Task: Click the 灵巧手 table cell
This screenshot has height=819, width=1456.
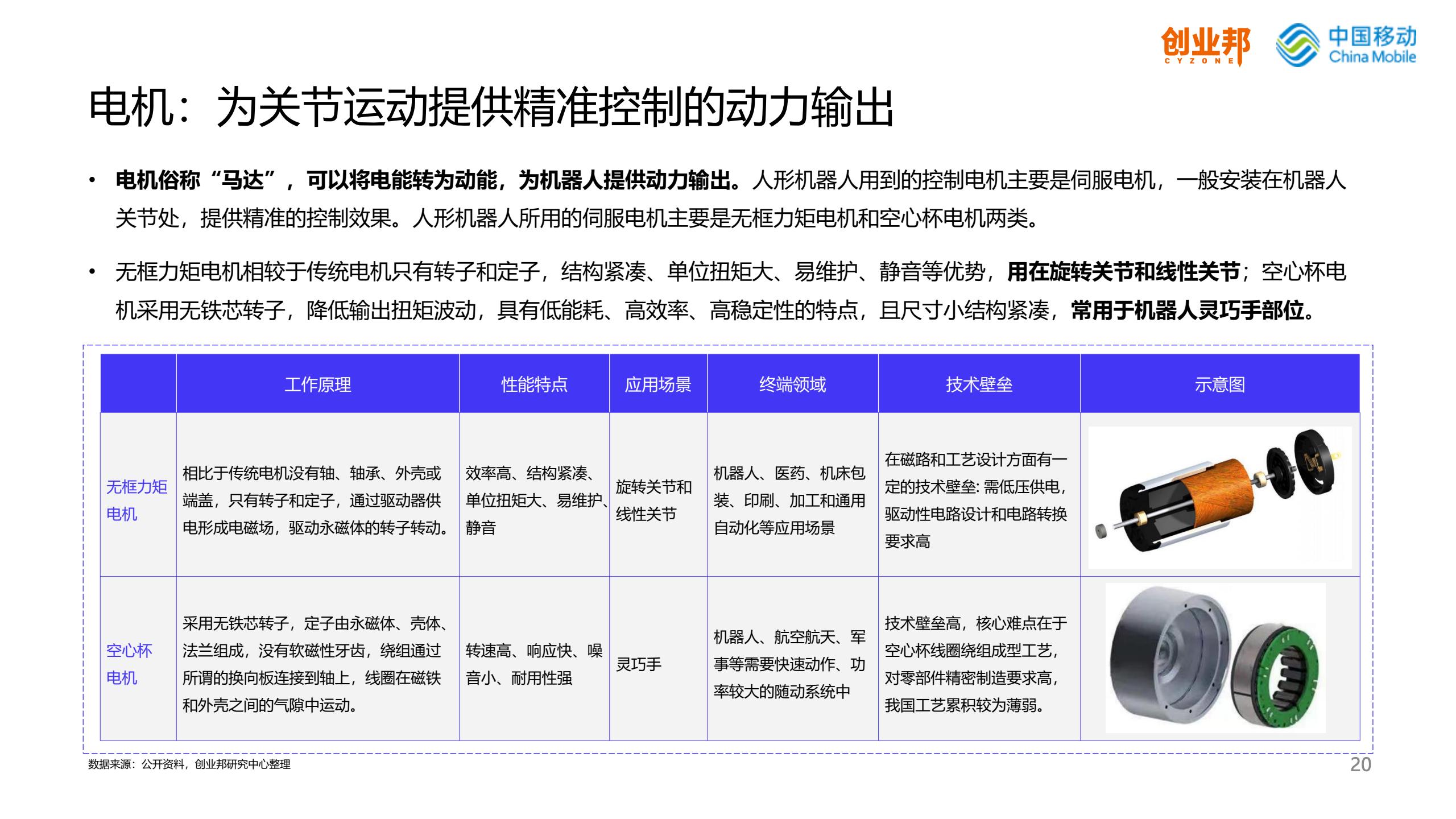Action: click(639, 664)
